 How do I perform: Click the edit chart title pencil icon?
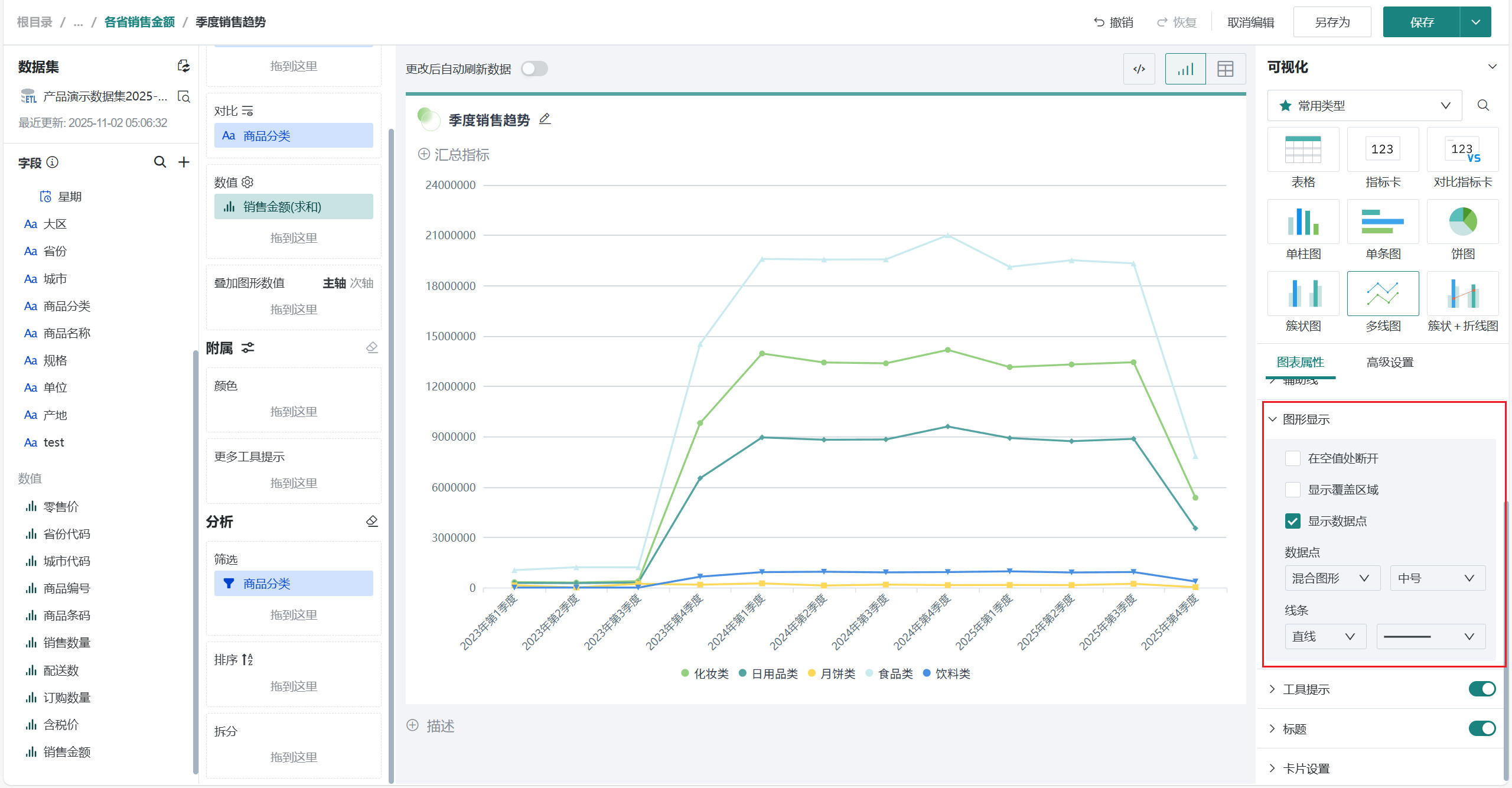click(545, 119)
